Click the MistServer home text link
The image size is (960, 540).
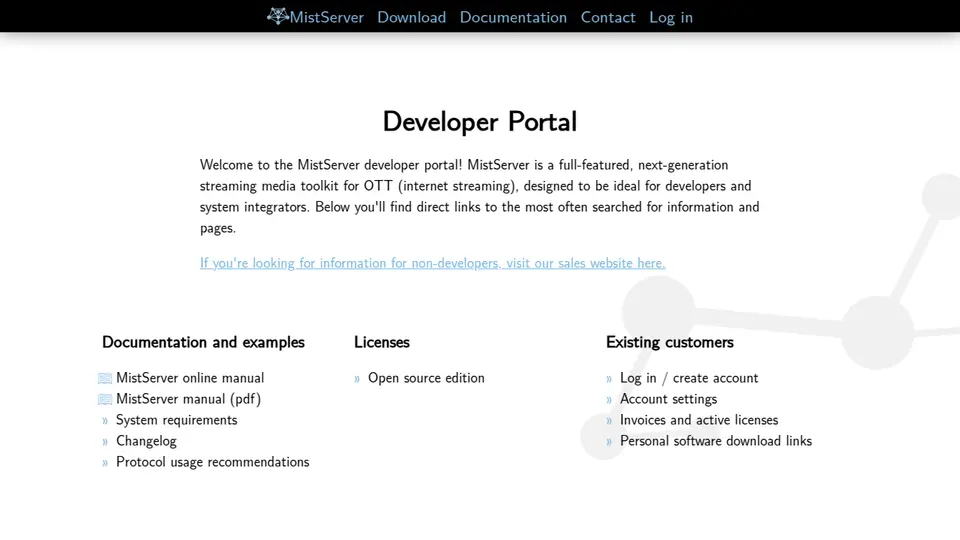[x=326, y=17]
